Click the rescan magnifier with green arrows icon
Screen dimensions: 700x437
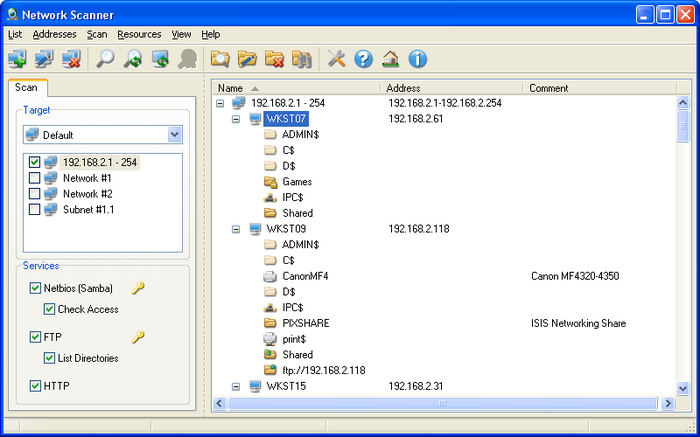[133, 59]
